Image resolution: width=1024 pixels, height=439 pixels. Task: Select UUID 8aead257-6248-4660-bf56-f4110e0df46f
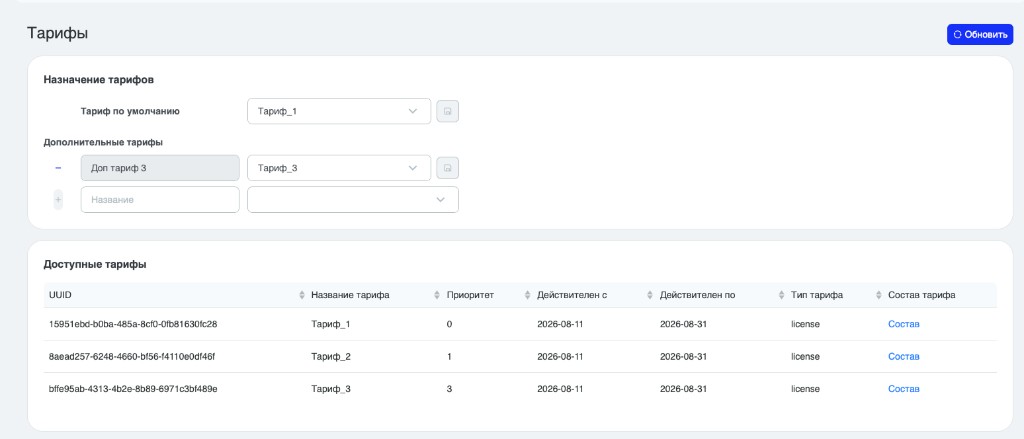click(x=132, y=357)
